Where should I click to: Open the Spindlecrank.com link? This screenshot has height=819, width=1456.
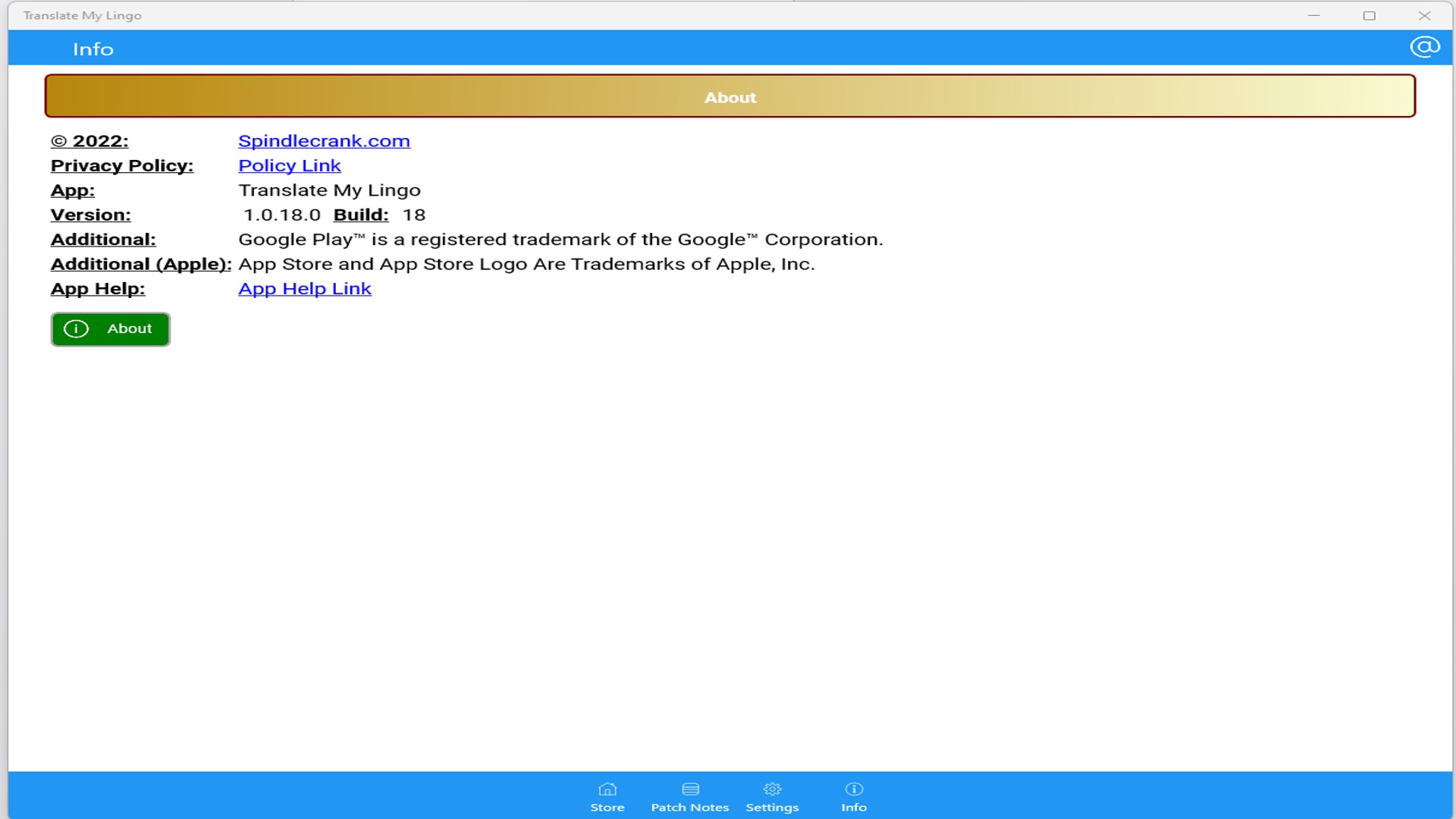coord(324,141)
